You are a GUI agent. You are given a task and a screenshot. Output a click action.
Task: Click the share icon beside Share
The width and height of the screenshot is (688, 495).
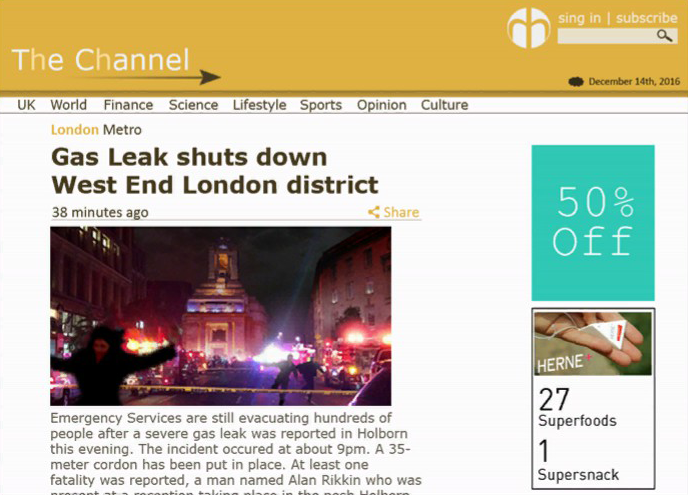tap(374, 212)
